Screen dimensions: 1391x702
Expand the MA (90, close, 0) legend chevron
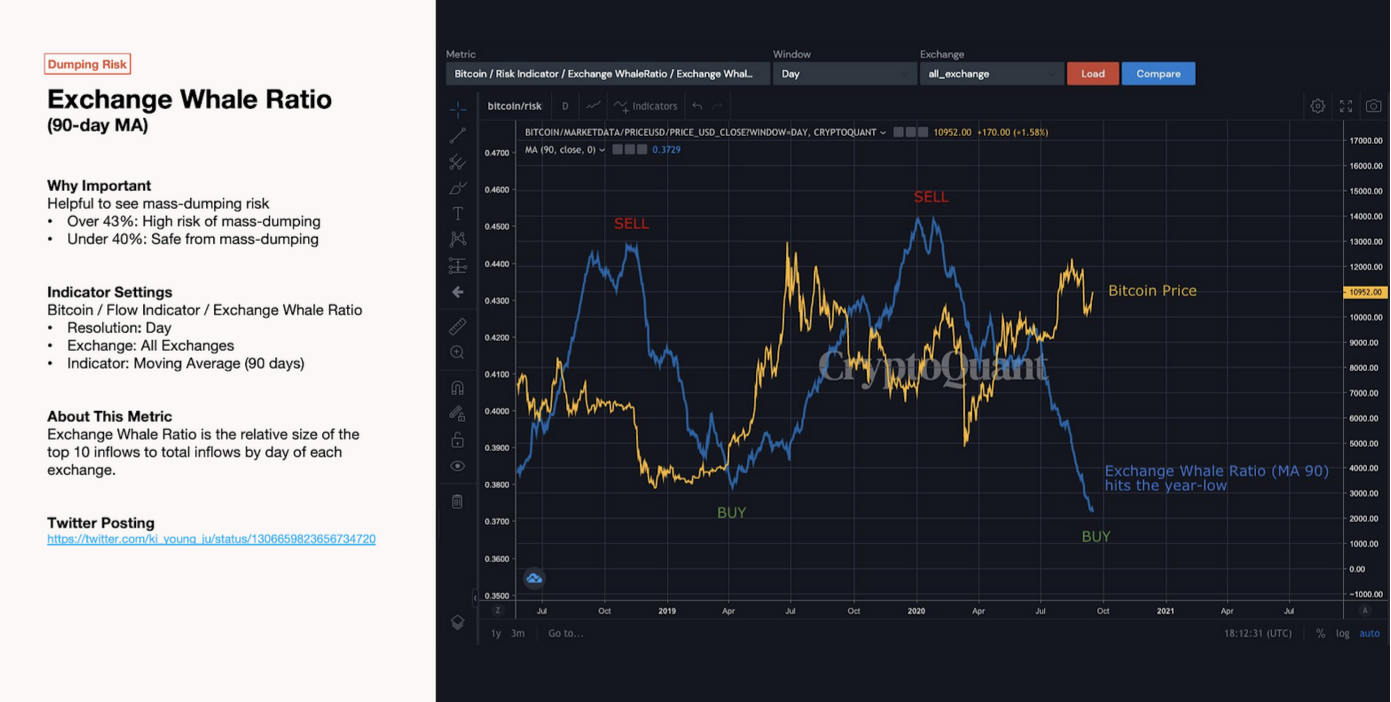pos(602,150)
